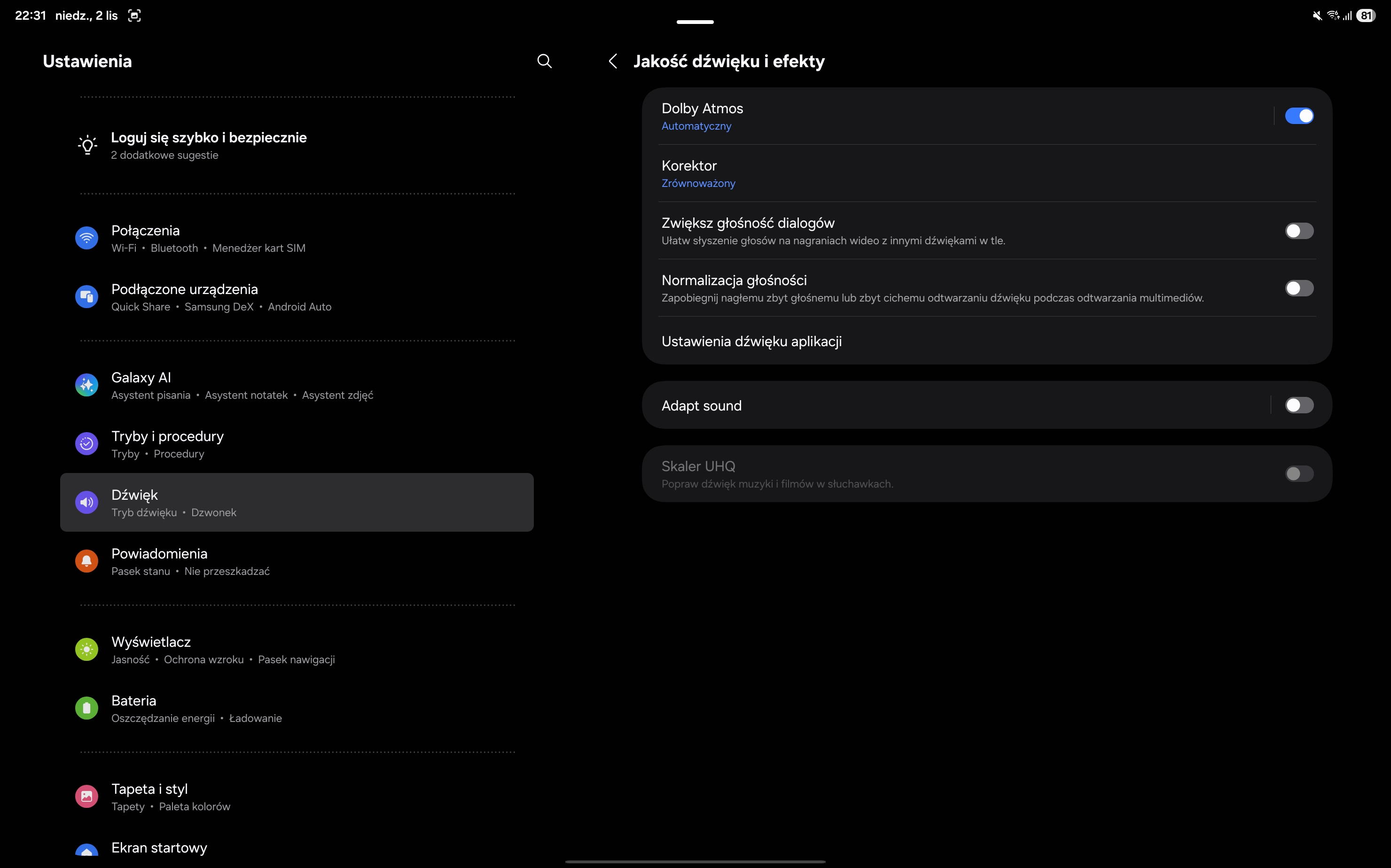Tap the search magnifier icon in Ustawienia
1391x868 pixels.
point(544,62)
